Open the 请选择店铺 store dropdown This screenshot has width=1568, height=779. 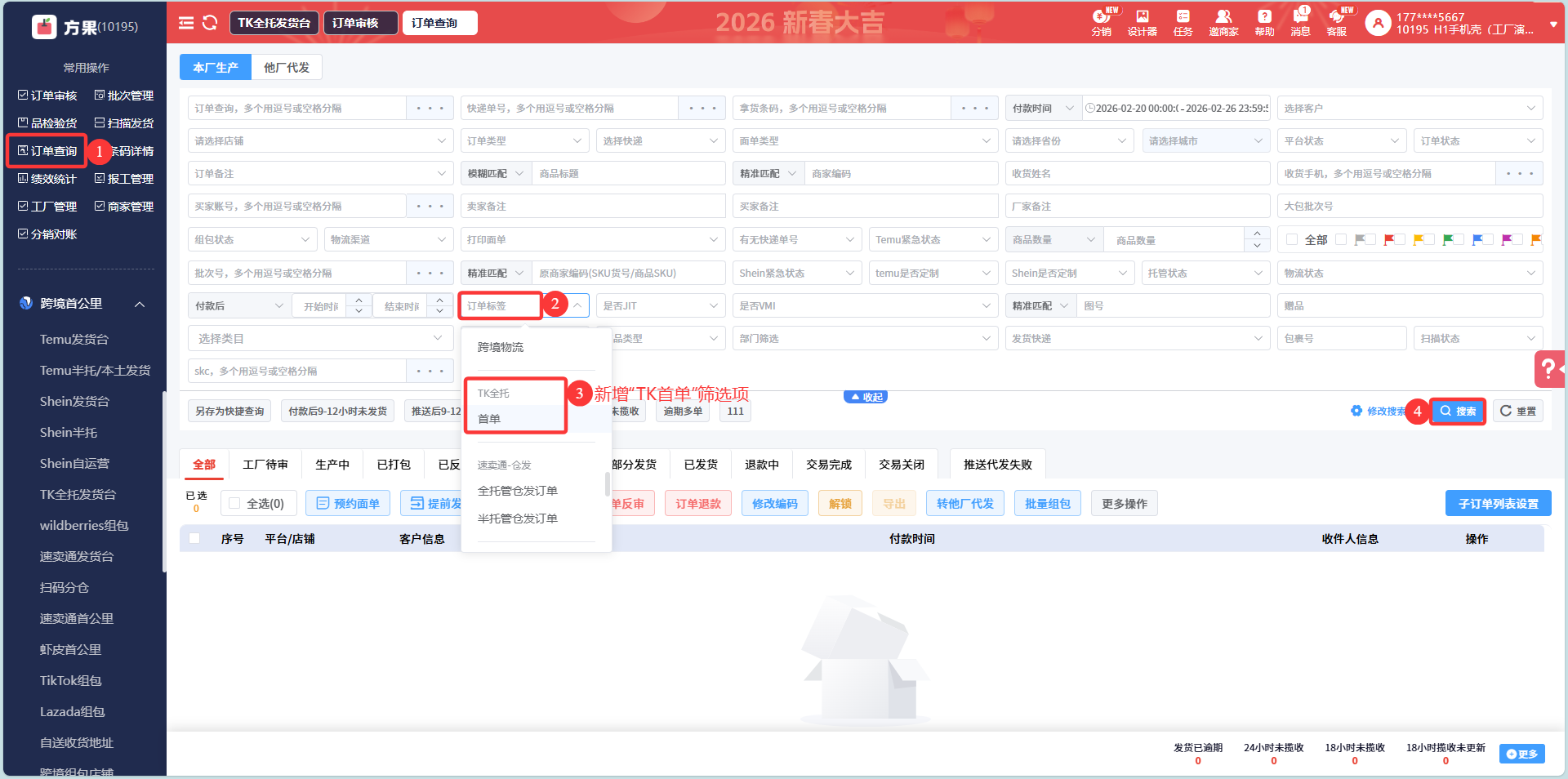point(320,141)
